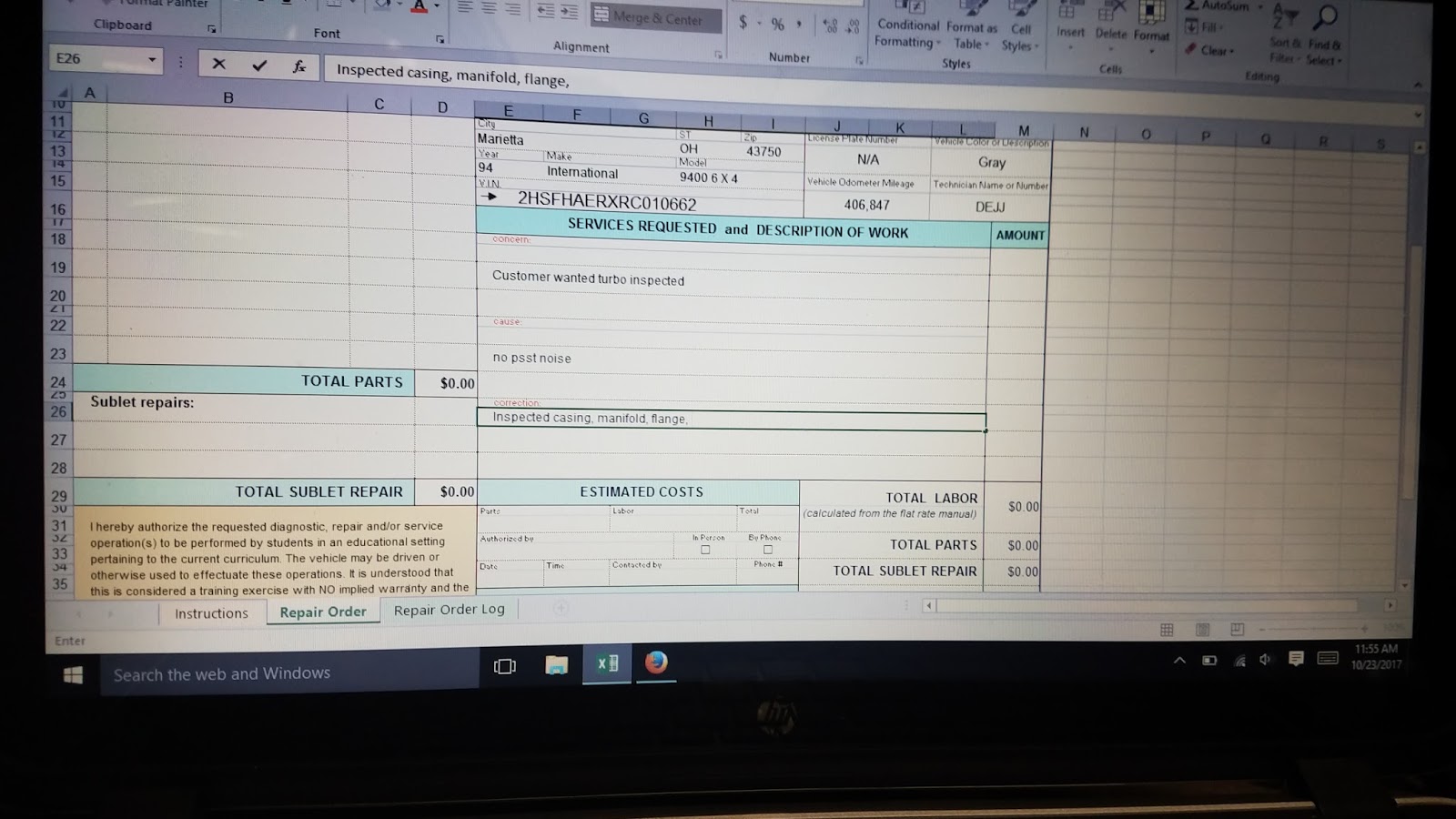Image resolution: width=1456 pixels, height=819 pixels.
Task: Check the In Person checkbox
Action: (x=705, y=550)
